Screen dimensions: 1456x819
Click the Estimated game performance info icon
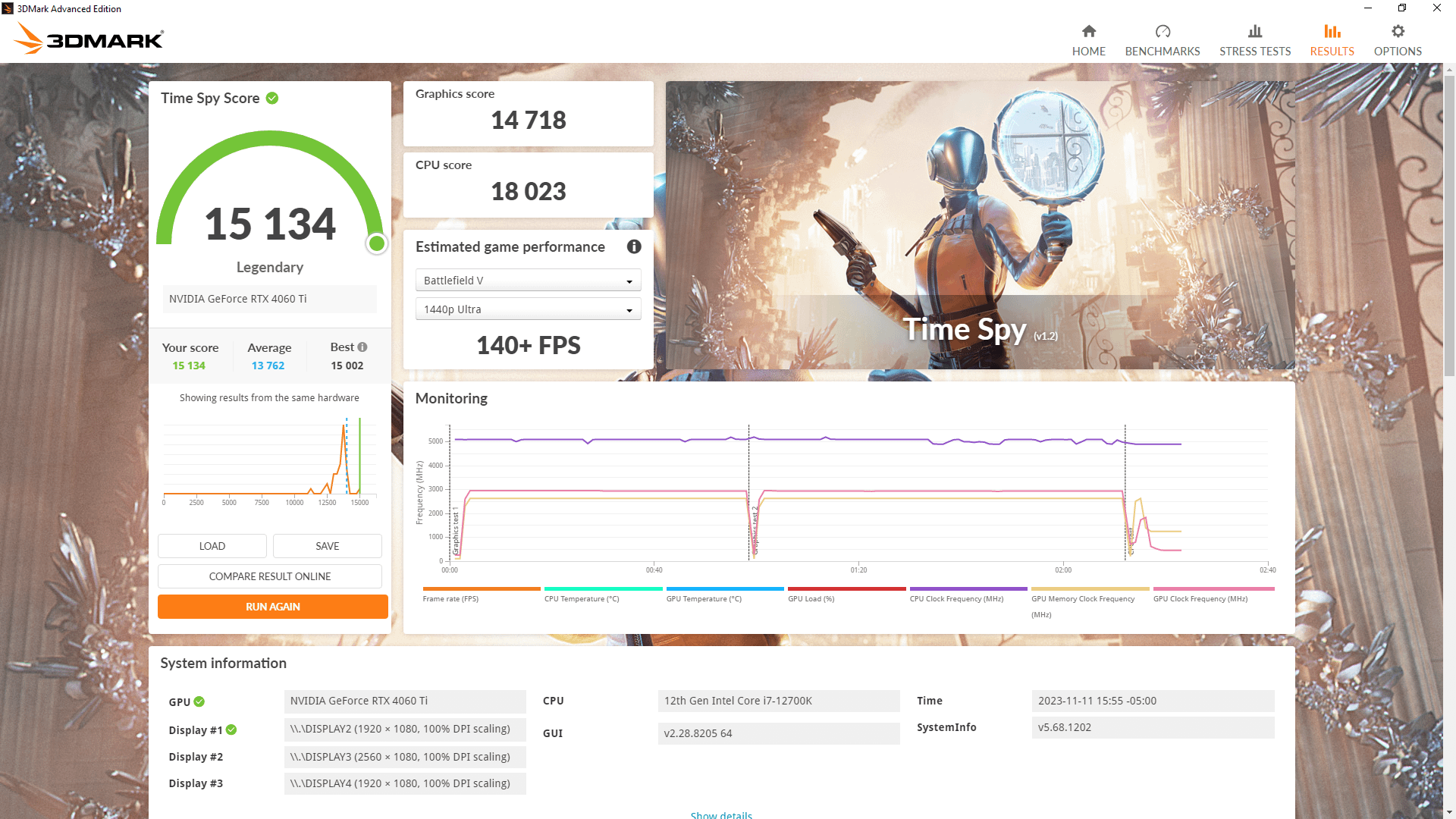(634, 246)
